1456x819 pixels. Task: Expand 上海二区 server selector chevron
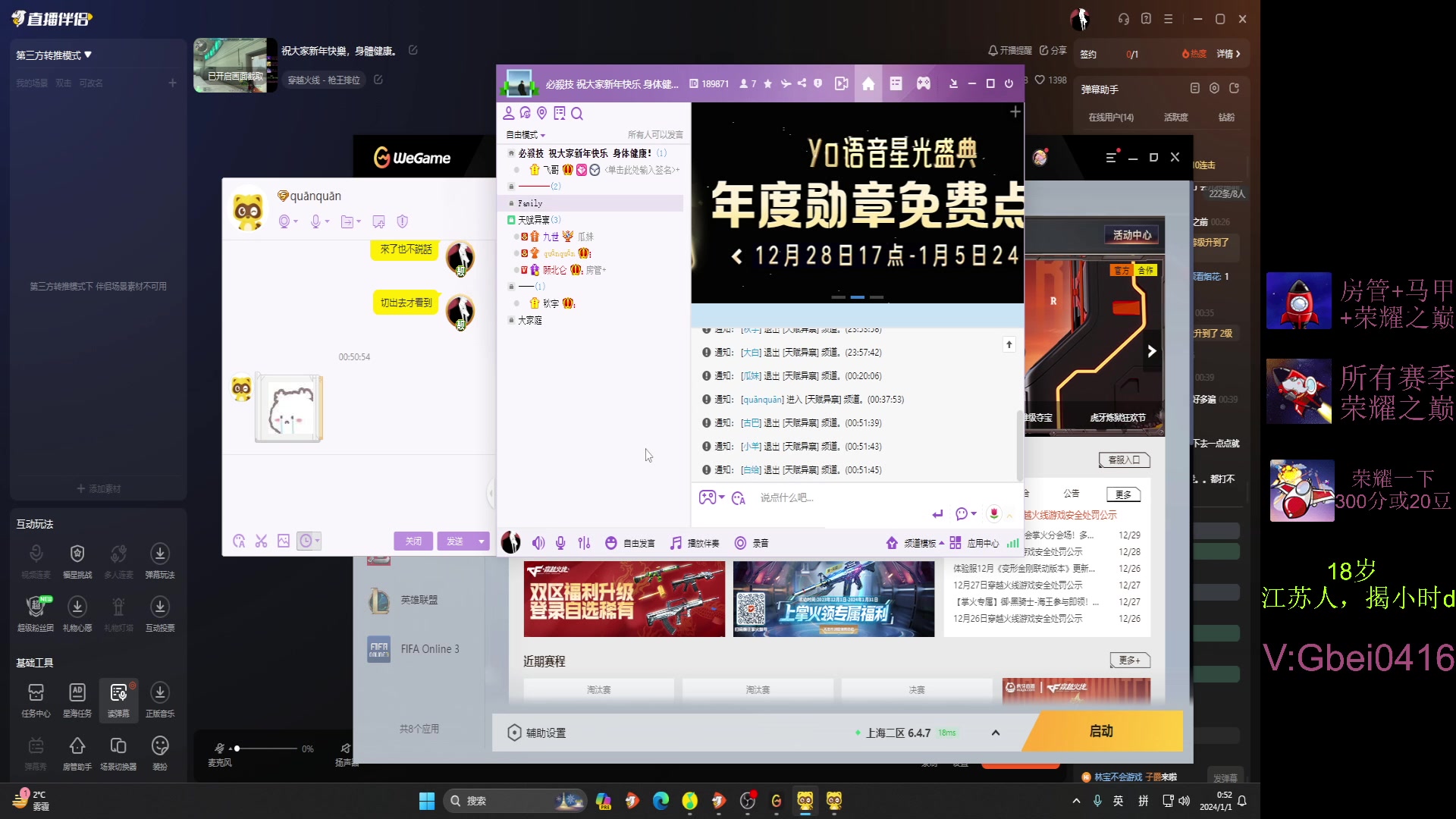[x=996, y=733]
